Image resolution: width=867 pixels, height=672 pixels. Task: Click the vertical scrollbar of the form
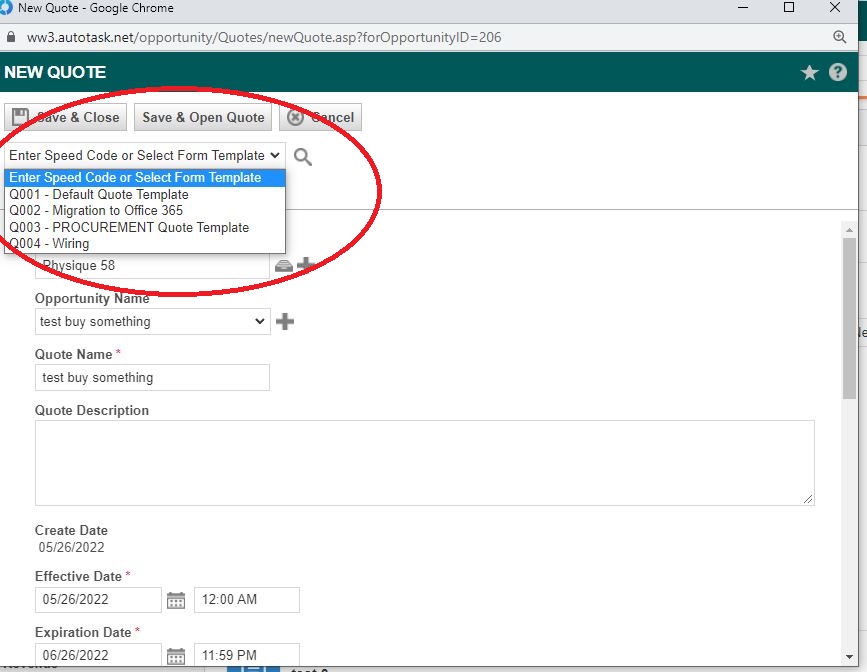pyautogui.click(x=849, y=320)
